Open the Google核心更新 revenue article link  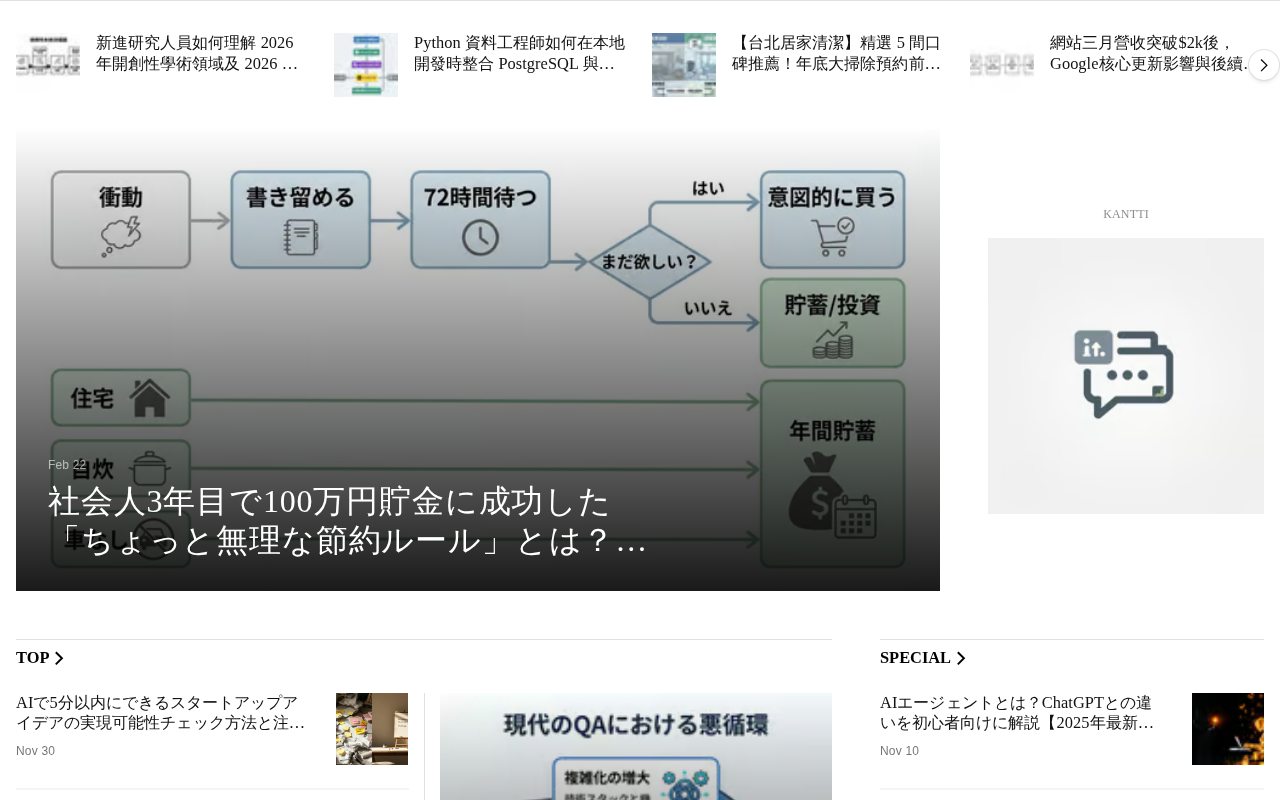click(x=1152, y=53)
